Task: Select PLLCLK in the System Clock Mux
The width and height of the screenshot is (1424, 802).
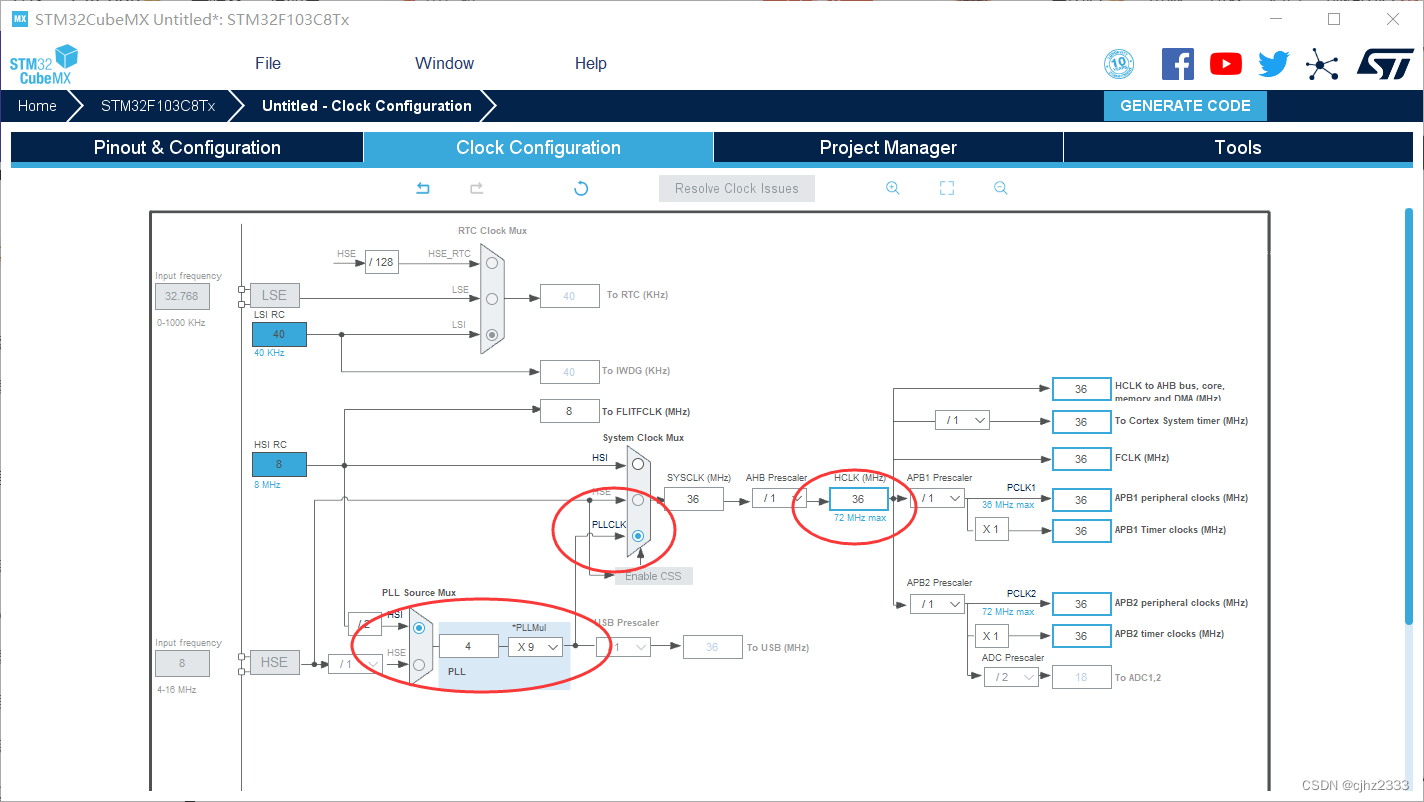Action: coord(638,536)
